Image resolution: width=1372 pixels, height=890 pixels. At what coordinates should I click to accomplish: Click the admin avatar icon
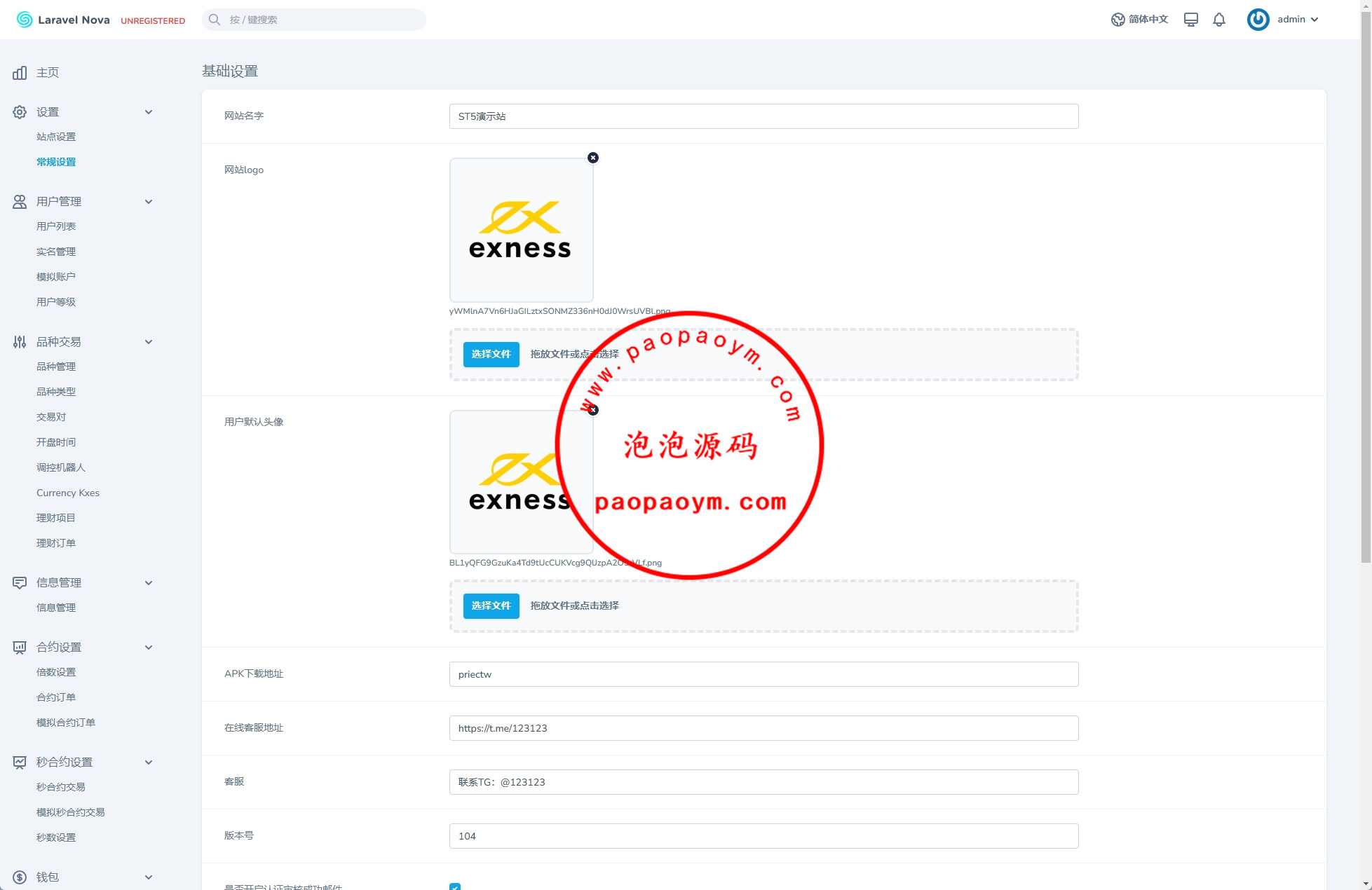[1258, 20]
